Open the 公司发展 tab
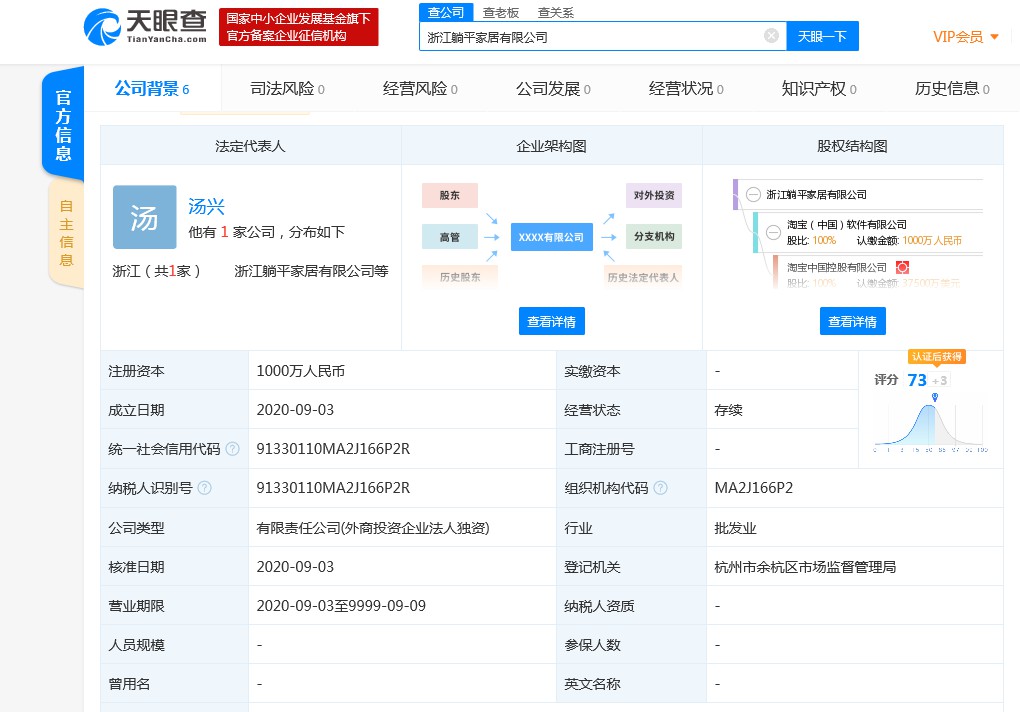This screenshot has height=712, width=1020. coord(553,89)
